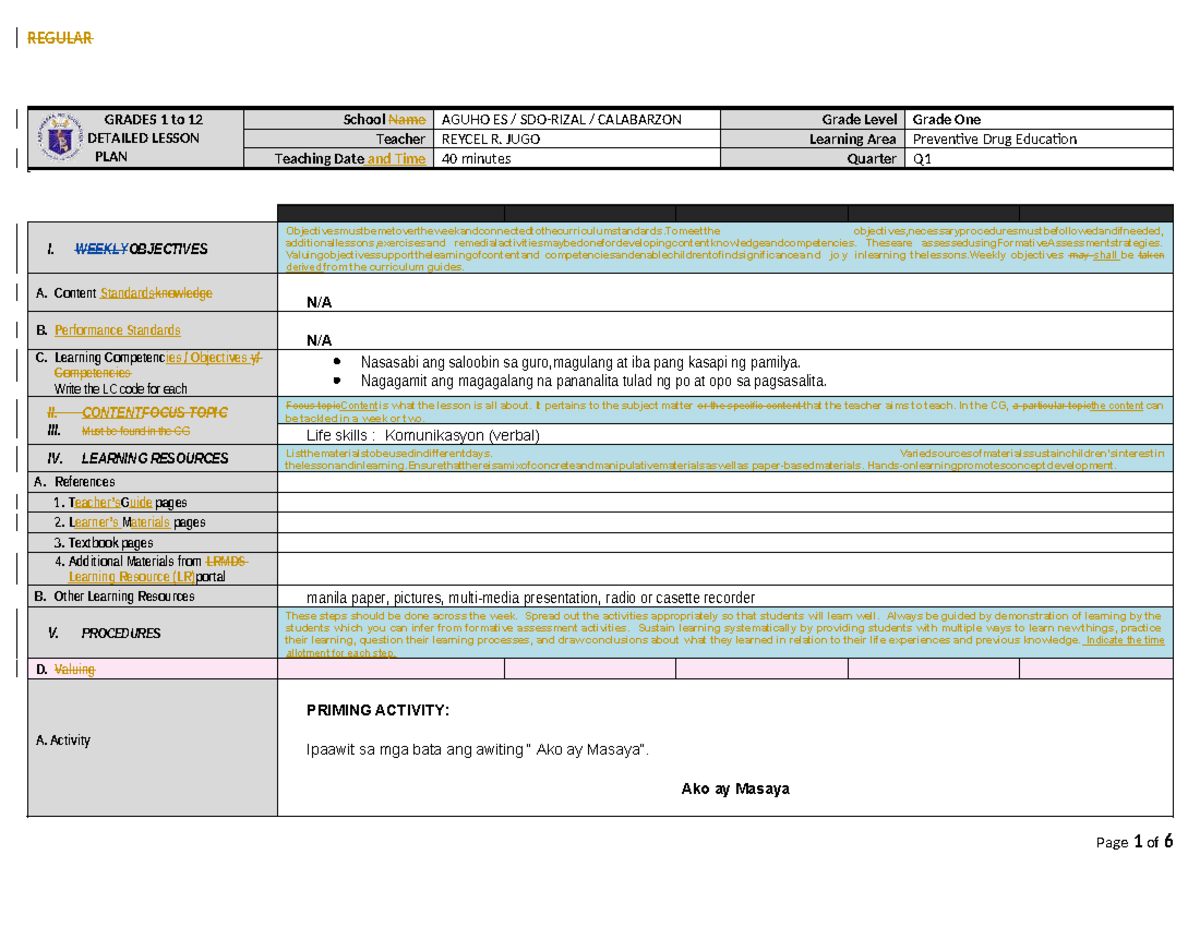The image size is (1200, 927).
Task: Select bullet "Nagagamit ang magagalang na pananalita"
Action: [x=594, y=381]
